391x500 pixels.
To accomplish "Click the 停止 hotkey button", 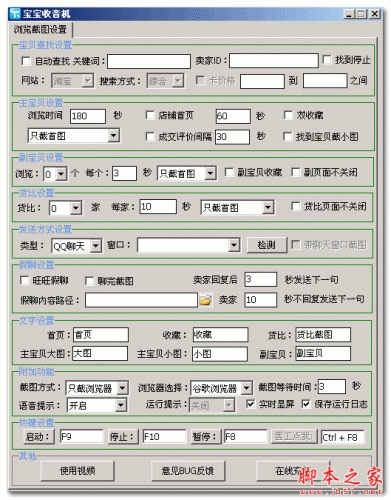I will tap(124, 437).
